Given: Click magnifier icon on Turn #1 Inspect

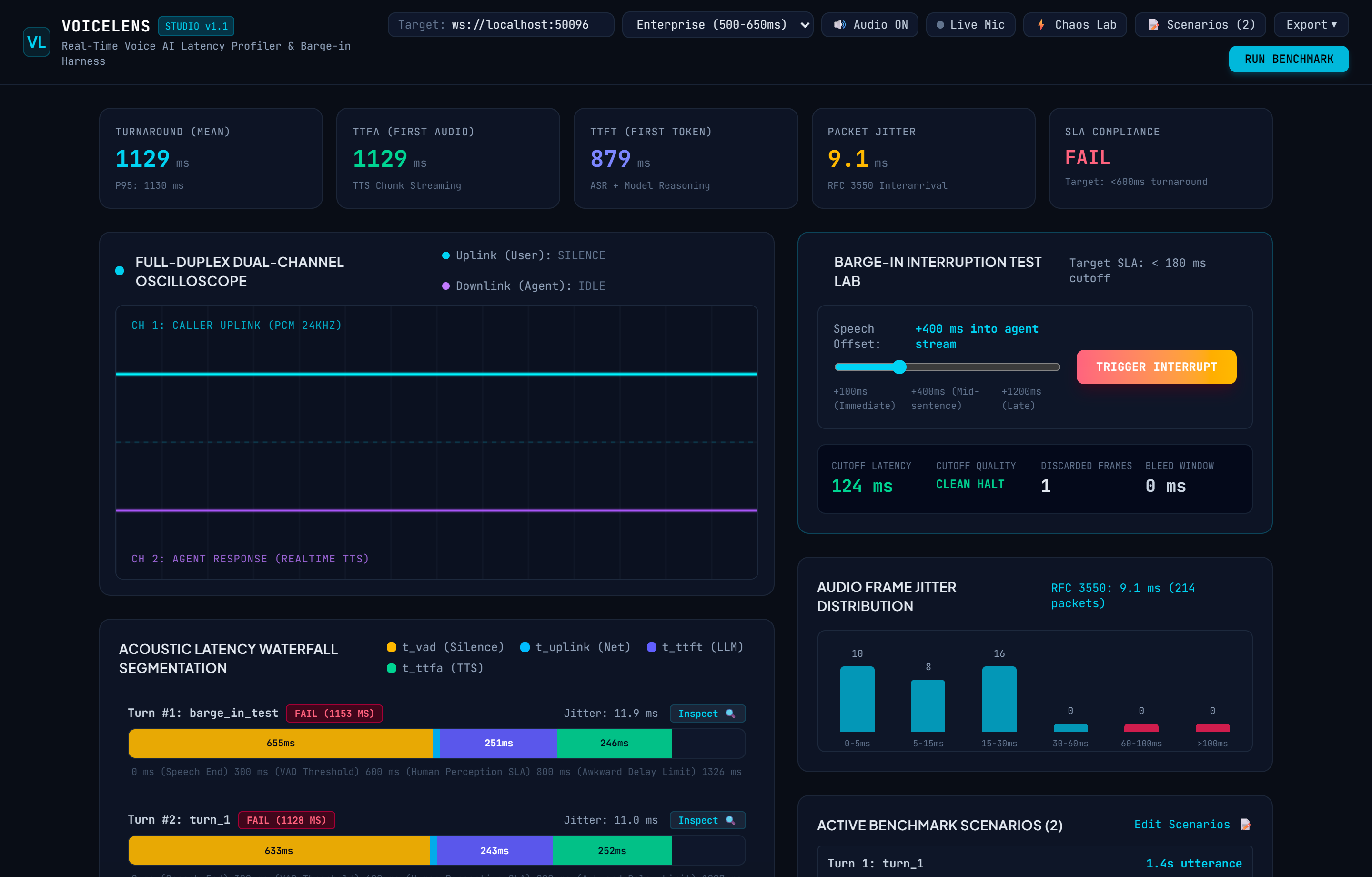Looking at the screenshot, I should (730, 714).
